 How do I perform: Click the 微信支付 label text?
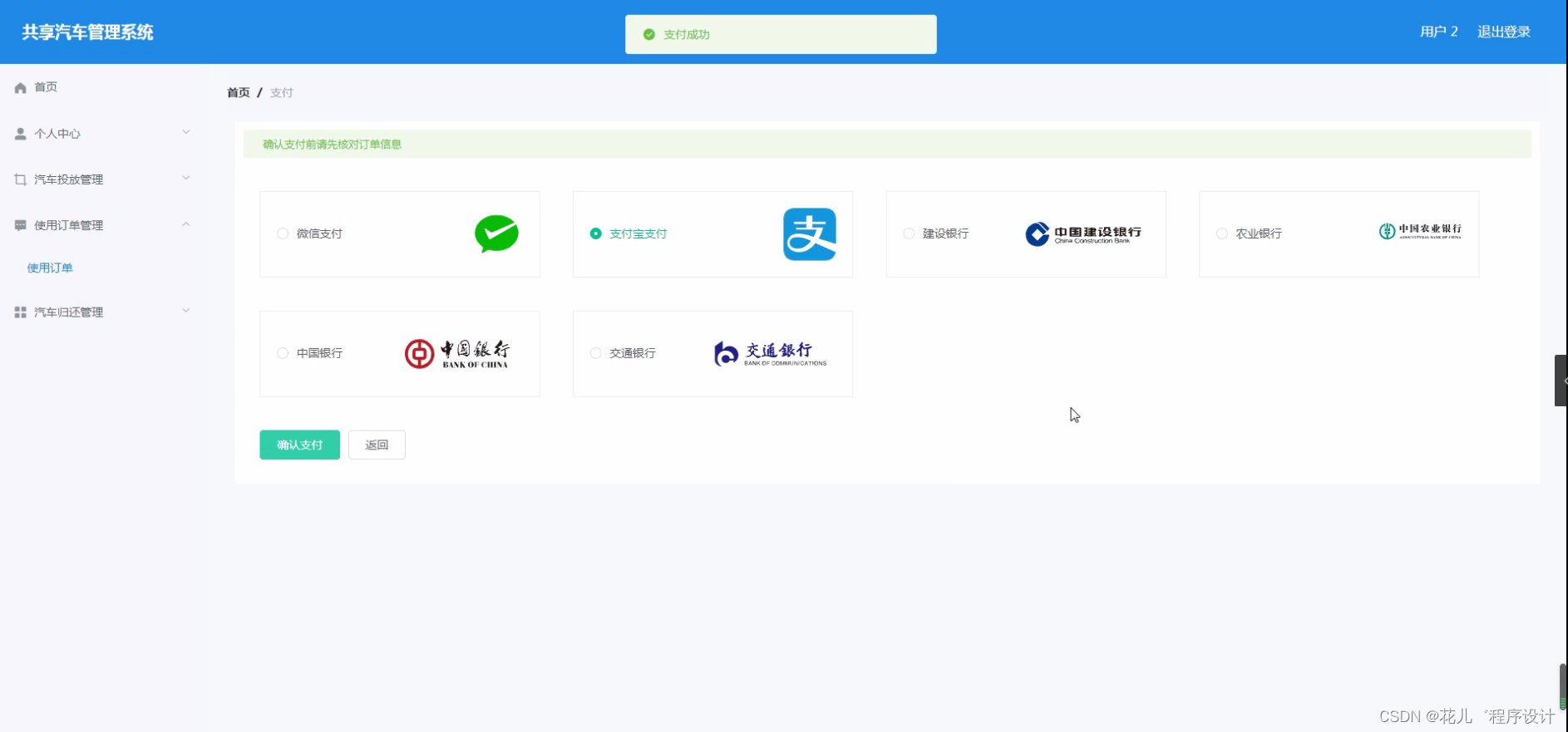319,234
